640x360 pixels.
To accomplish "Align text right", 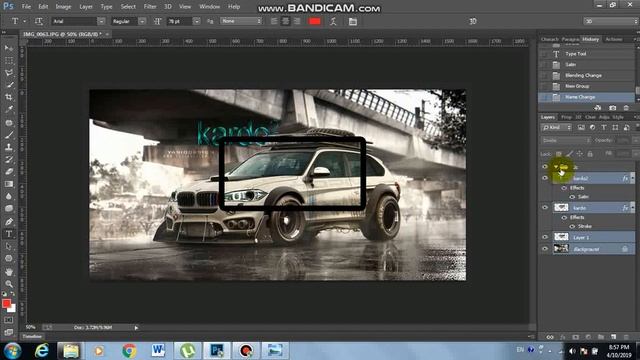I will click(x=297, y=21).
